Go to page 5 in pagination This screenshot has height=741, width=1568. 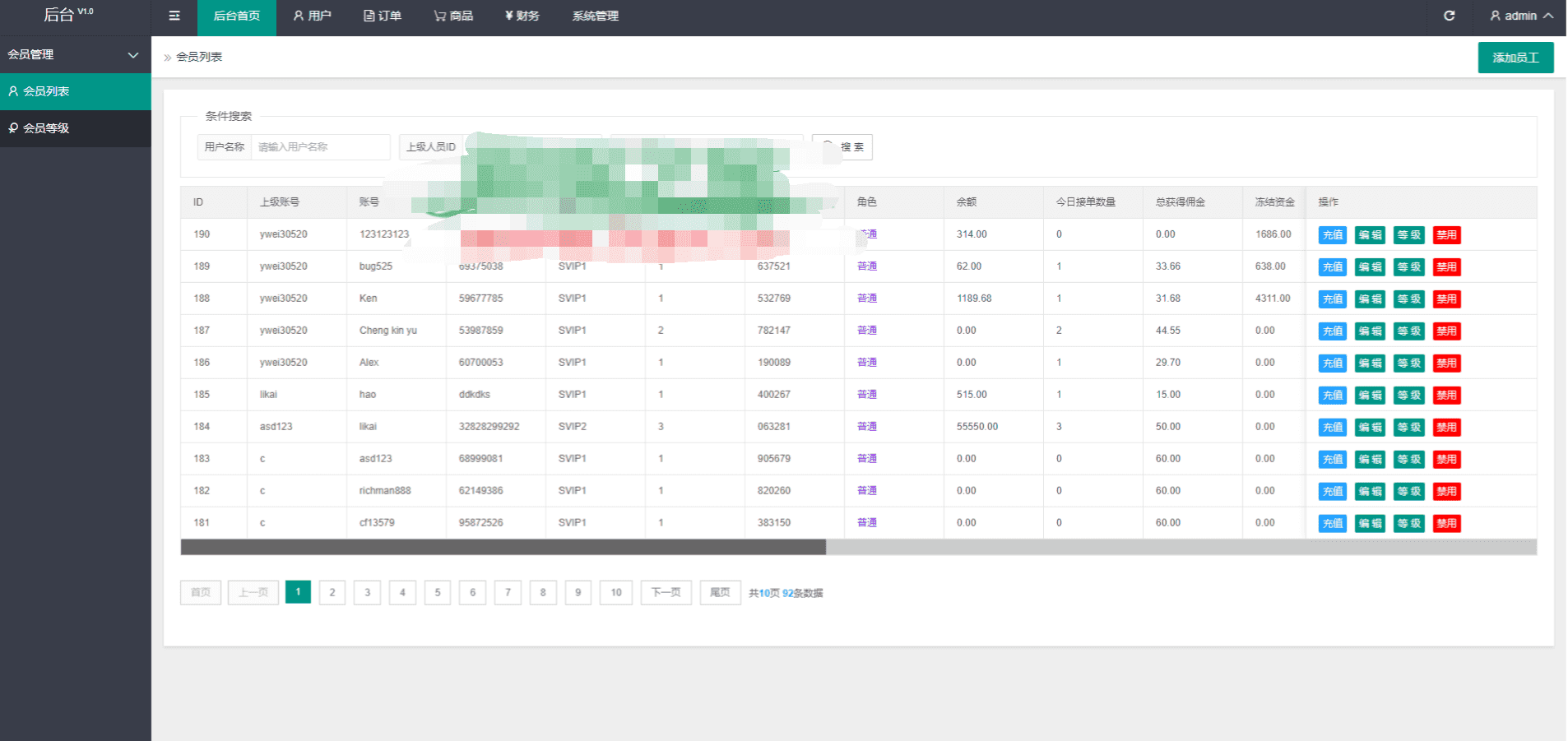(438, 592)
